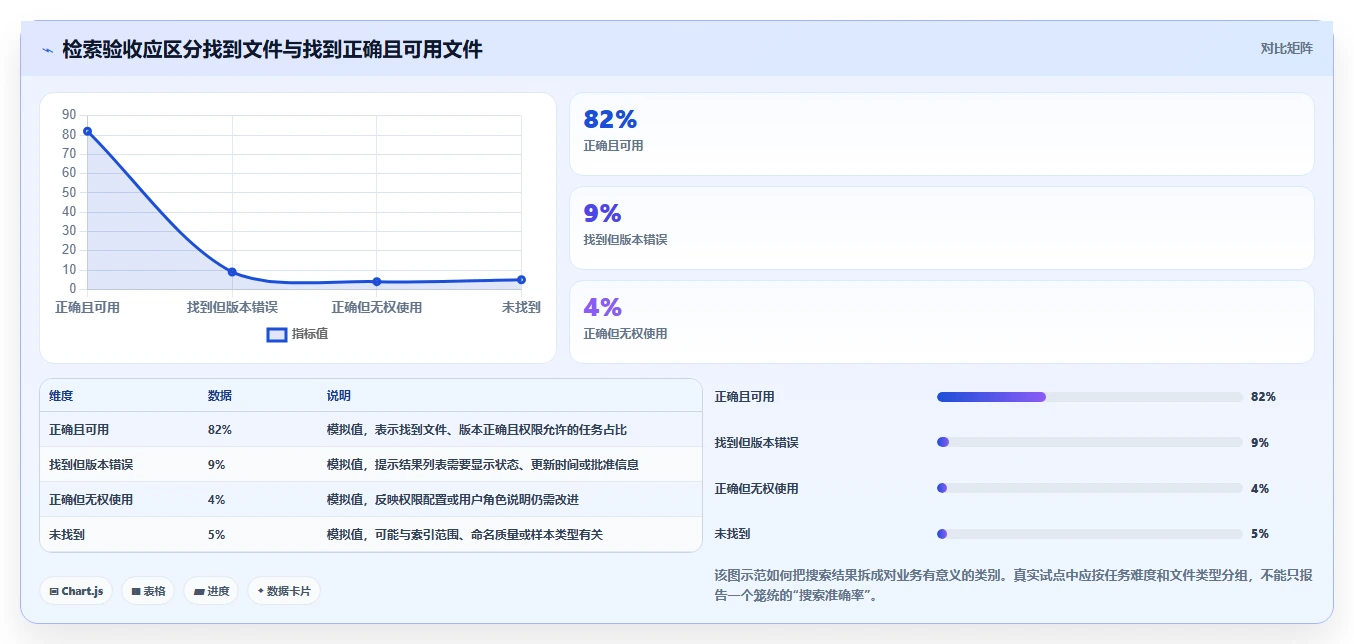Click description starting 模拟值，表示找到文件
Viewport: 1354px width, 644px height.
click(x=477, y=430)
